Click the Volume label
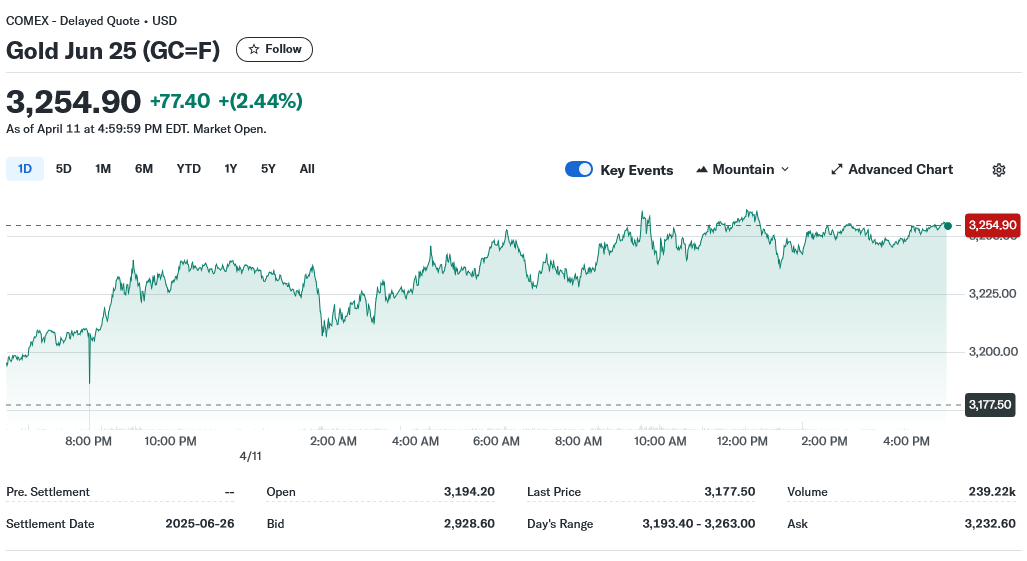 (808, 492)
